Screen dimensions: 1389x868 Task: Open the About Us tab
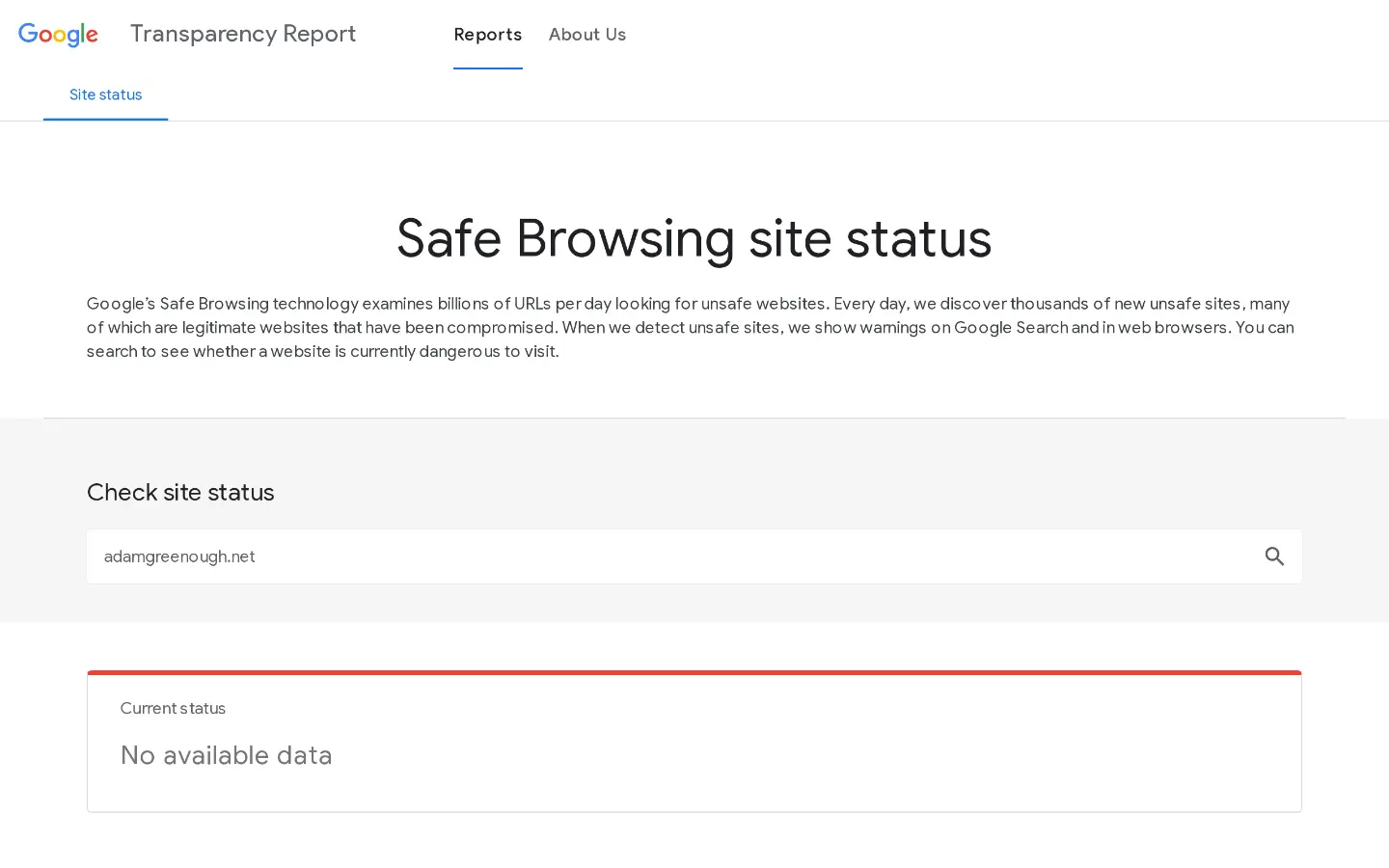point(587,35)
